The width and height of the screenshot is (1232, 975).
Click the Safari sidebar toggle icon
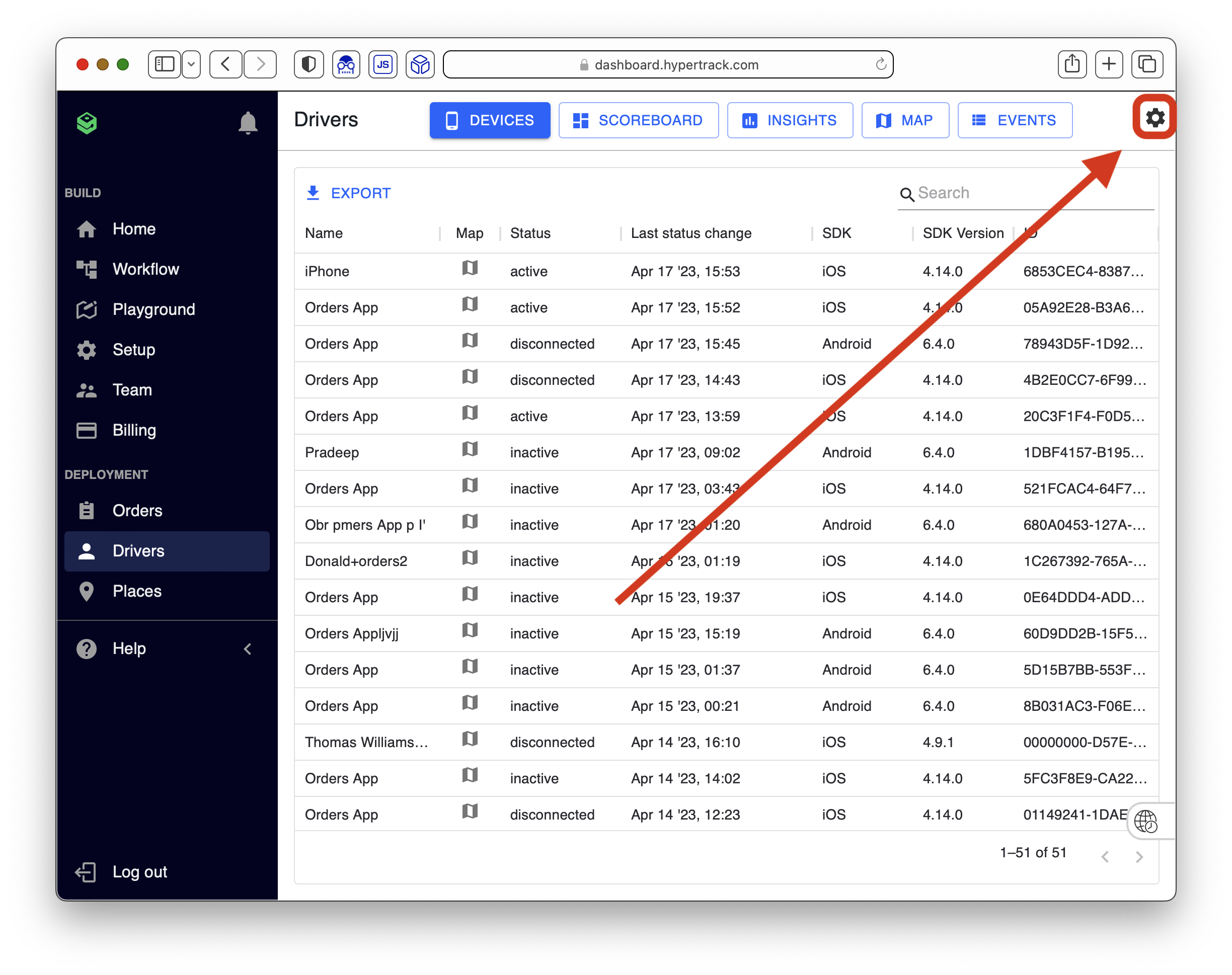[x=165, y=64]
